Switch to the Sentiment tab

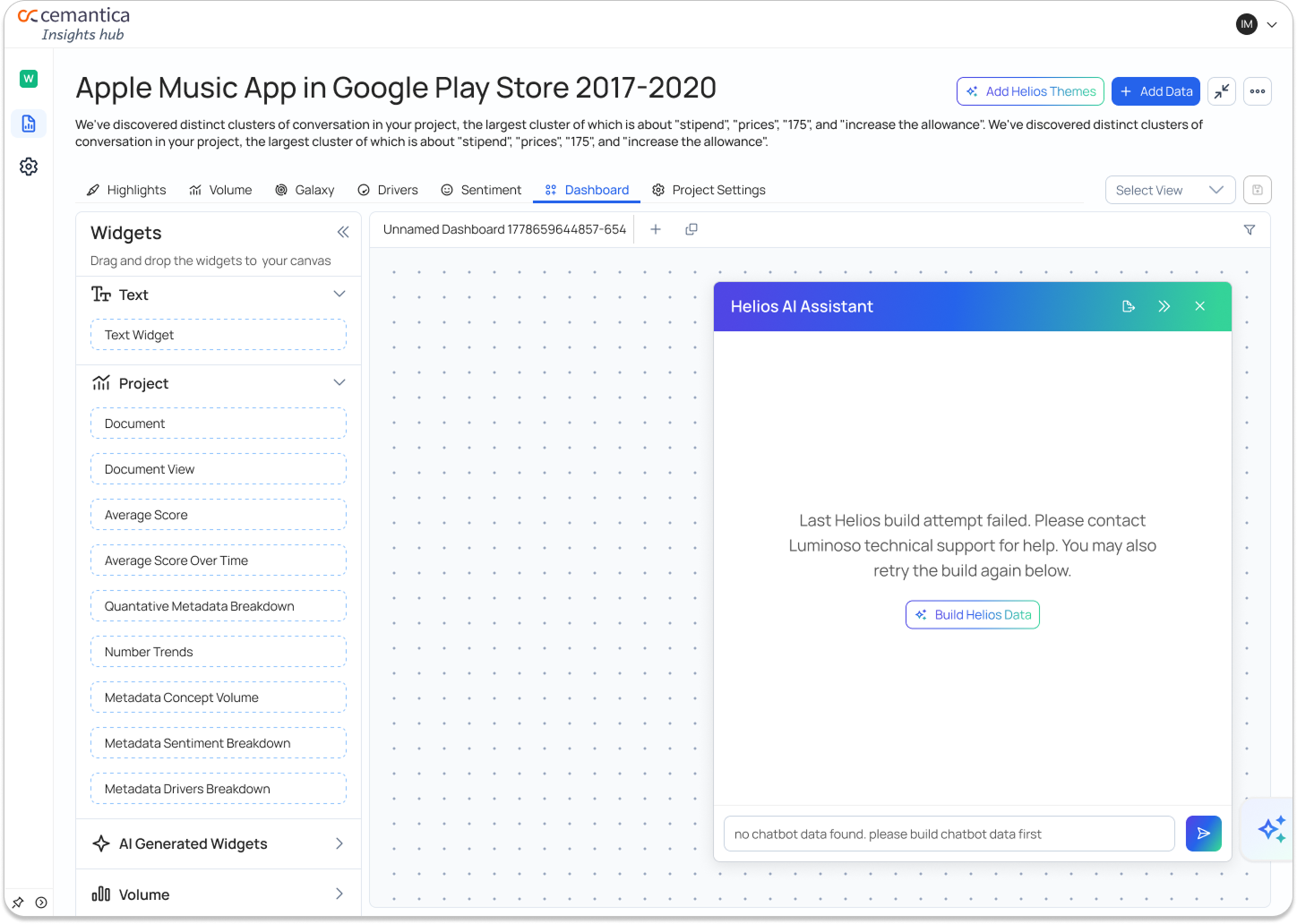click(481, 190)
